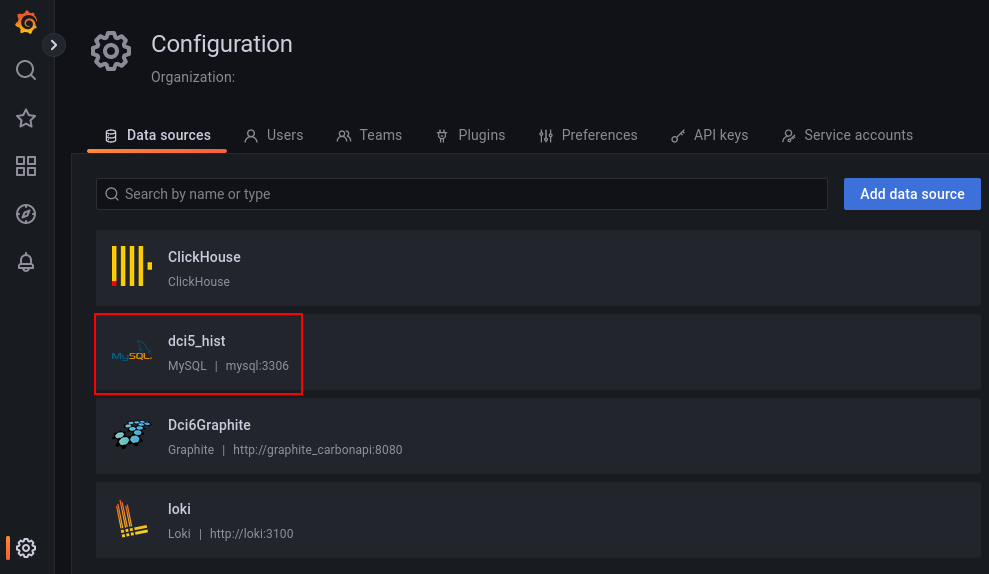Open the Preferences tab
This screenshot has width=989, height=574.
588,135
